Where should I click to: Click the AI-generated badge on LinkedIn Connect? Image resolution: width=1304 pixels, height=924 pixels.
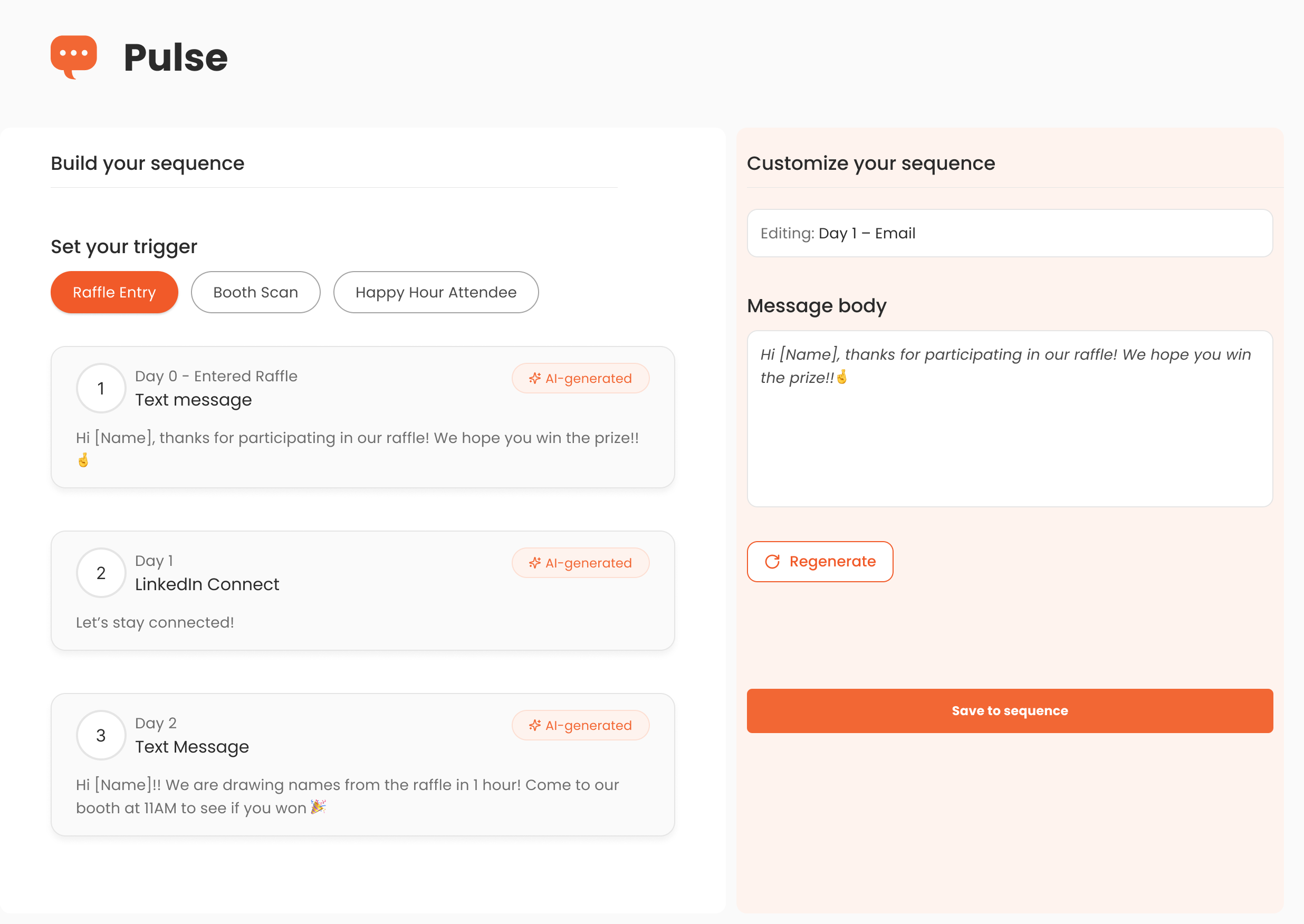pos(580,563)
